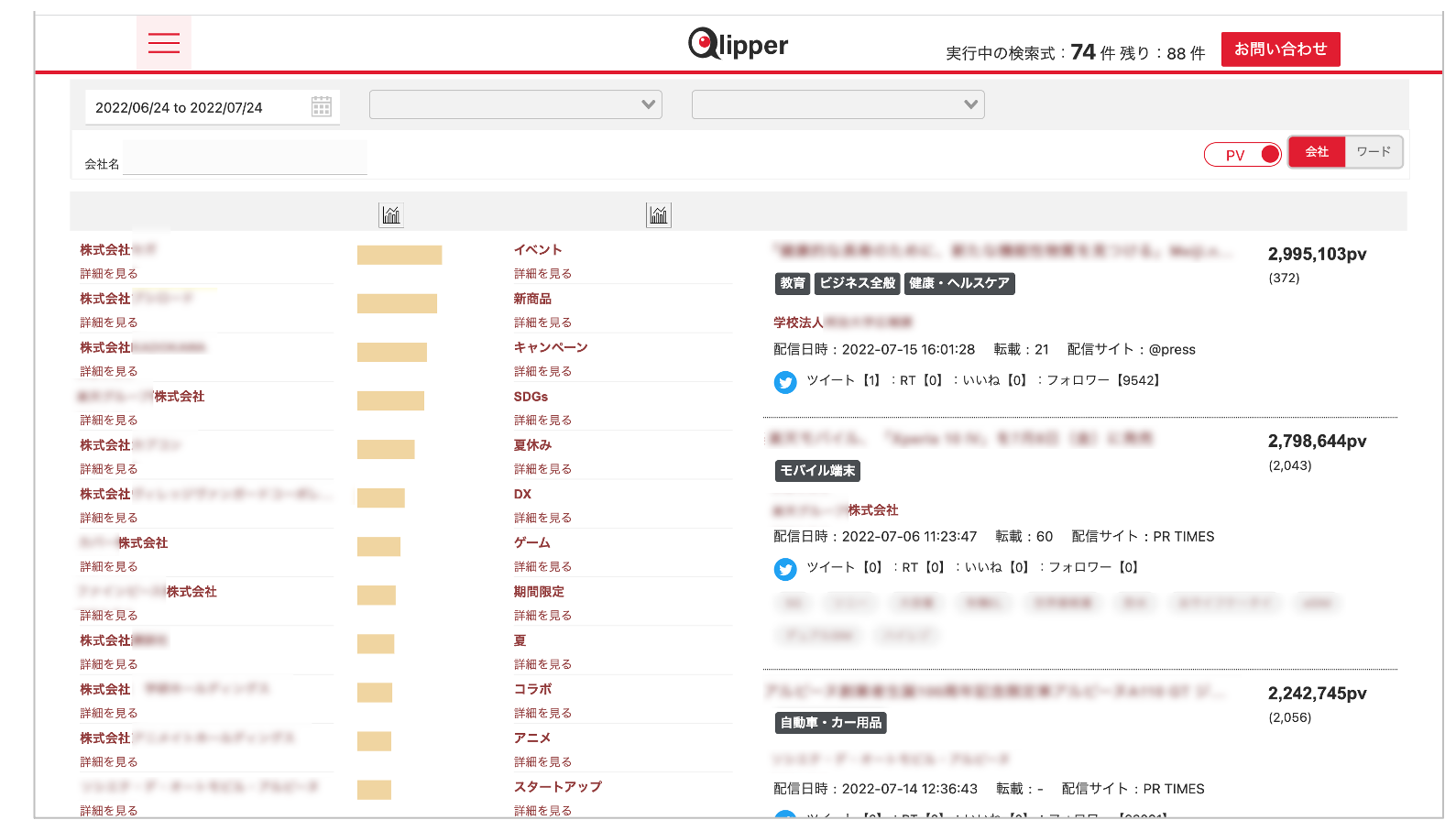Open 詳細を見る under スタートアップ
Viewport: 1456px width, 820px height.
coord(542,811)
